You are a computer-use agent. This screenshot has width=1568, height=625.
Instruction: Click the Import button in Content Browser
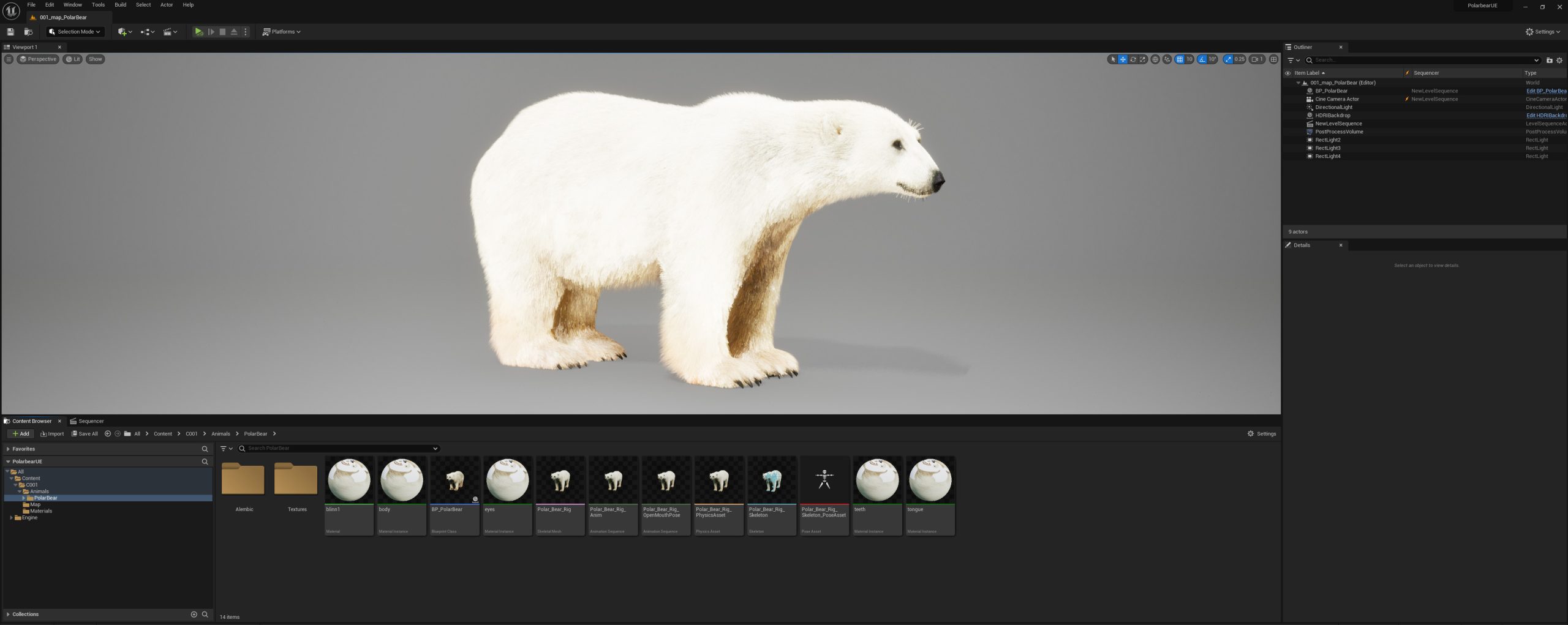click(52, 434)
